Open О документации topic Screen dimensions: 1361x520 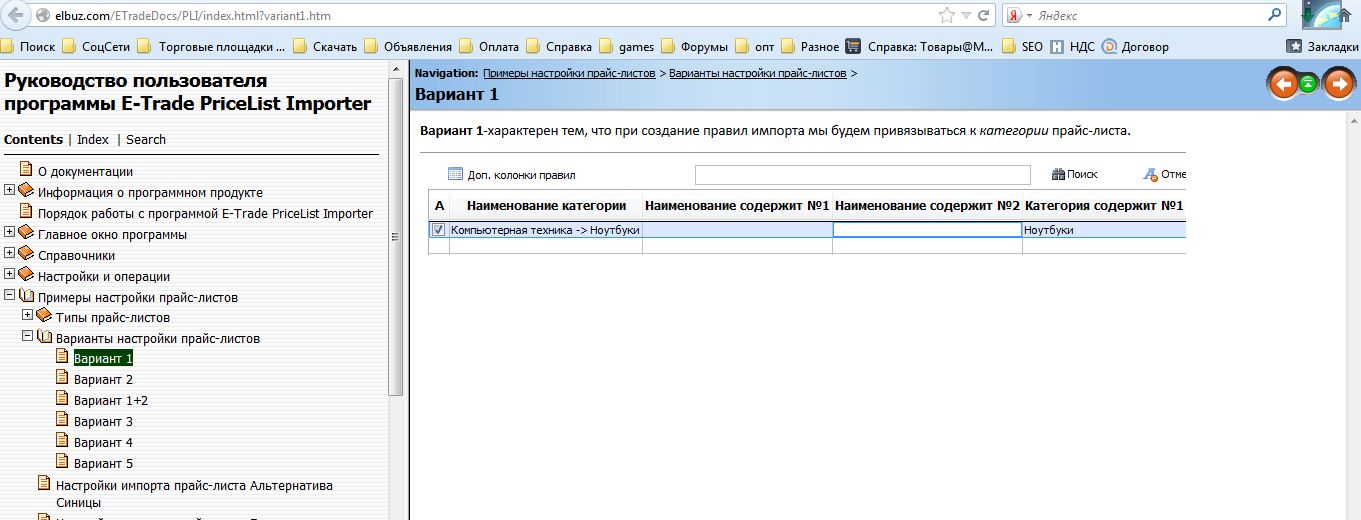point(85,171)
